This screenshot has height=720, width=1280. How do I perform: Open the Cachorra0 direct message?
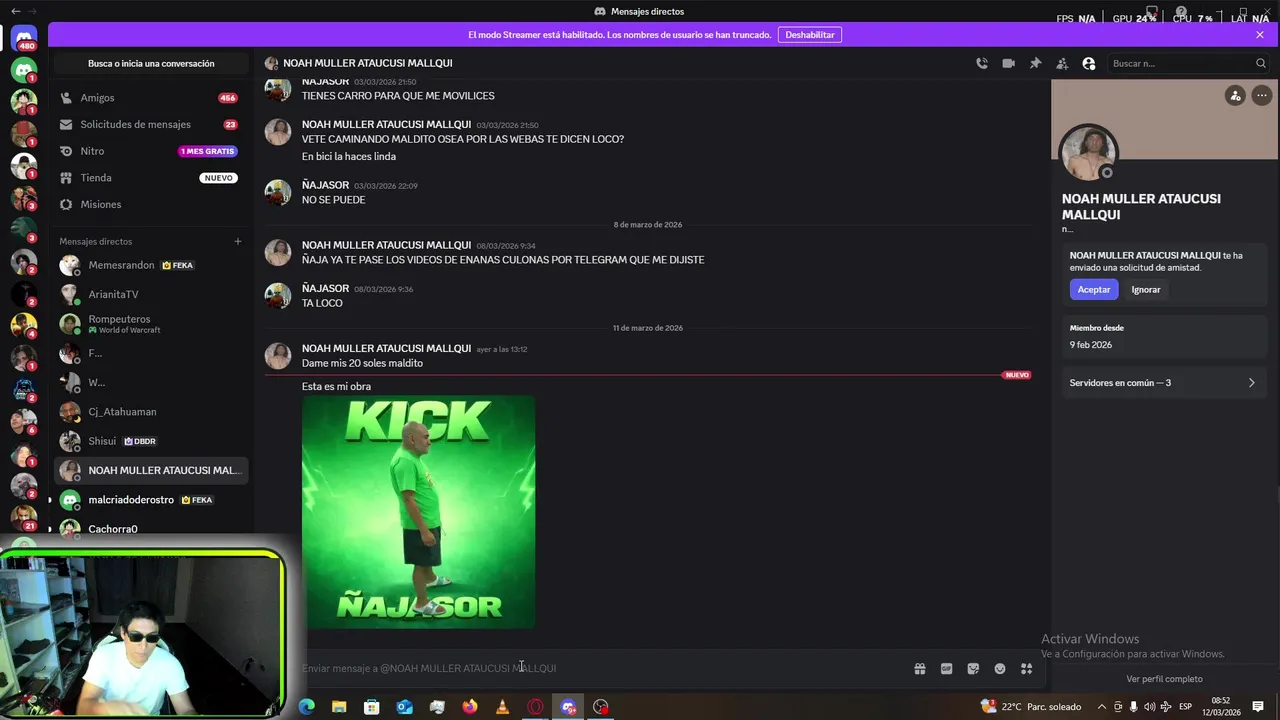coord(150,529)
